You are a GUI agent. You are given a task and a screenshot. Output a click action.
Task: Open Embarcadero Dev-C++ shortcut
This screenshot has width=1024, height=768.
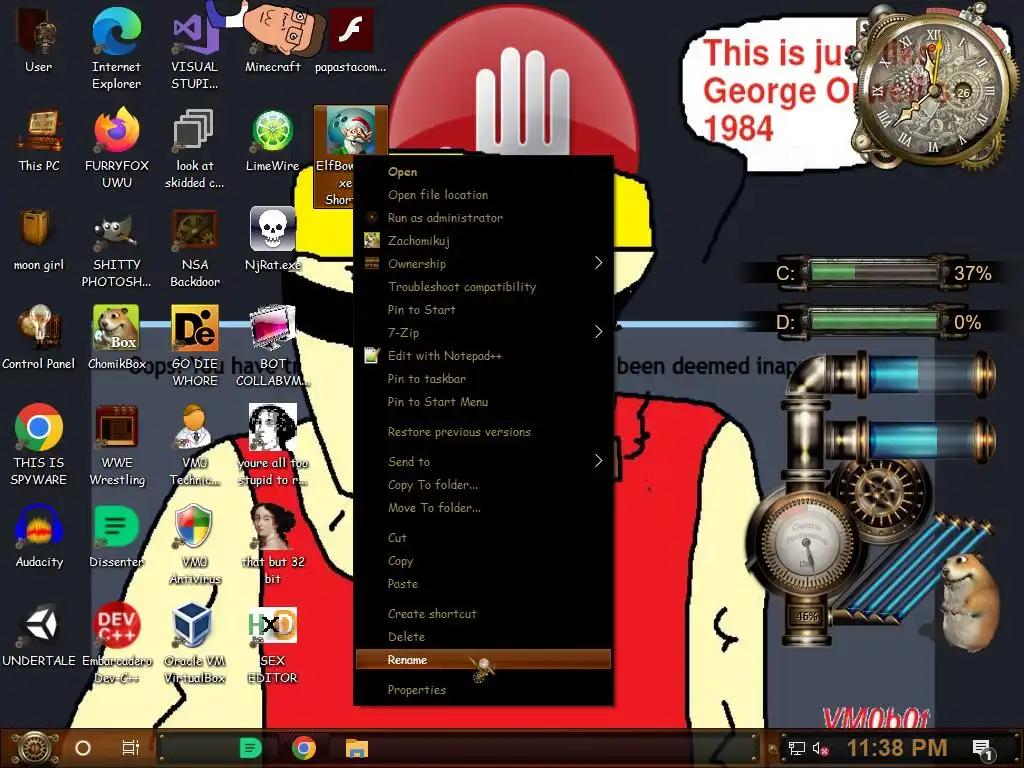[x=116, y=644]
